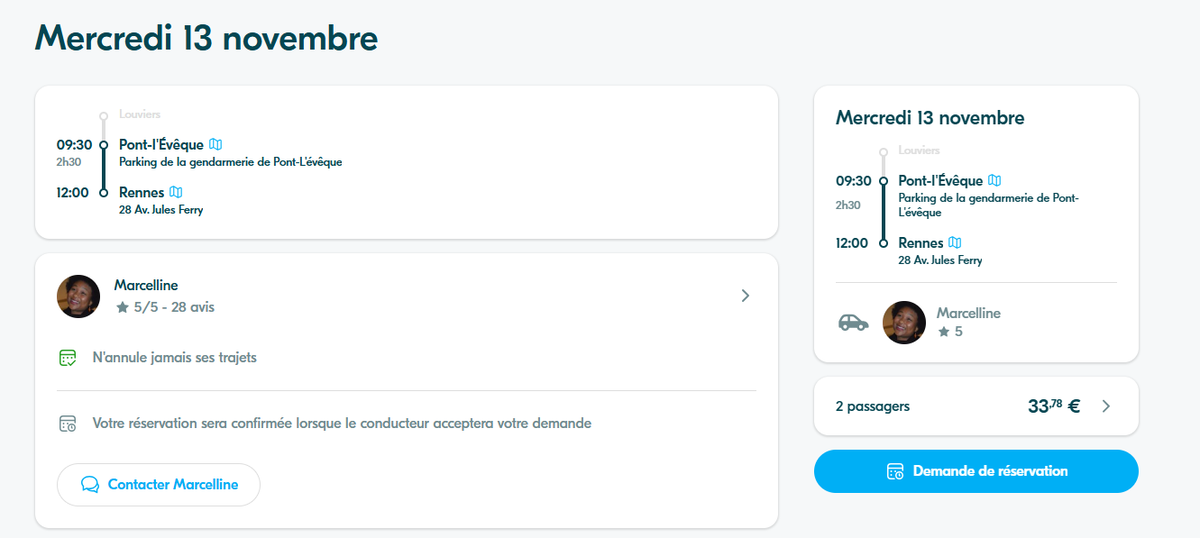
Task: Open the 5/5 - 28 avis rating
Action: pyautogui.click(x=165, y=307)
